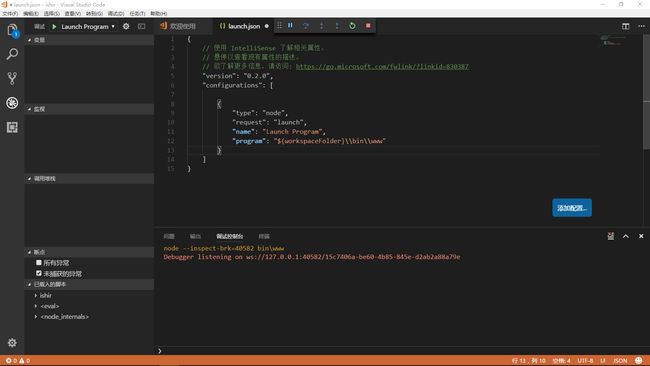Image resolution: width=650 pixels, height=366 pixels.
Task: Select the launch.json editor tab
Action: pyautogui.click(x=244, y=26)
